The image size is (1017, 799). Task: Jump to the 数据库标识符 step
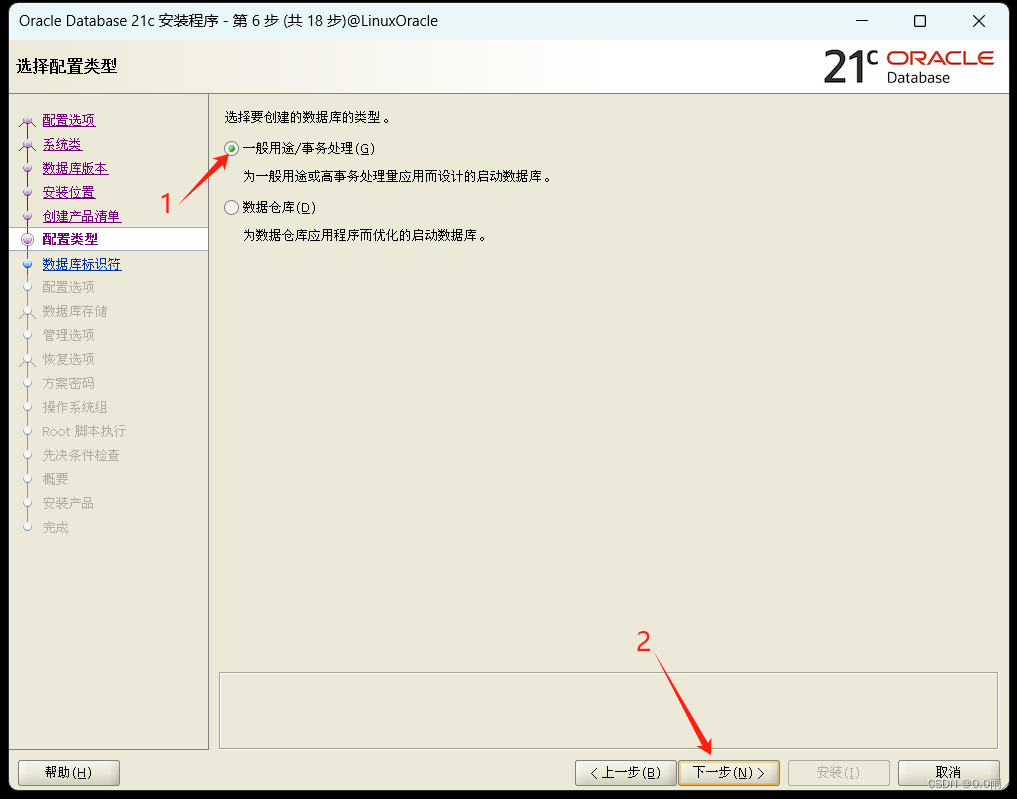click(x=82, y=263)
